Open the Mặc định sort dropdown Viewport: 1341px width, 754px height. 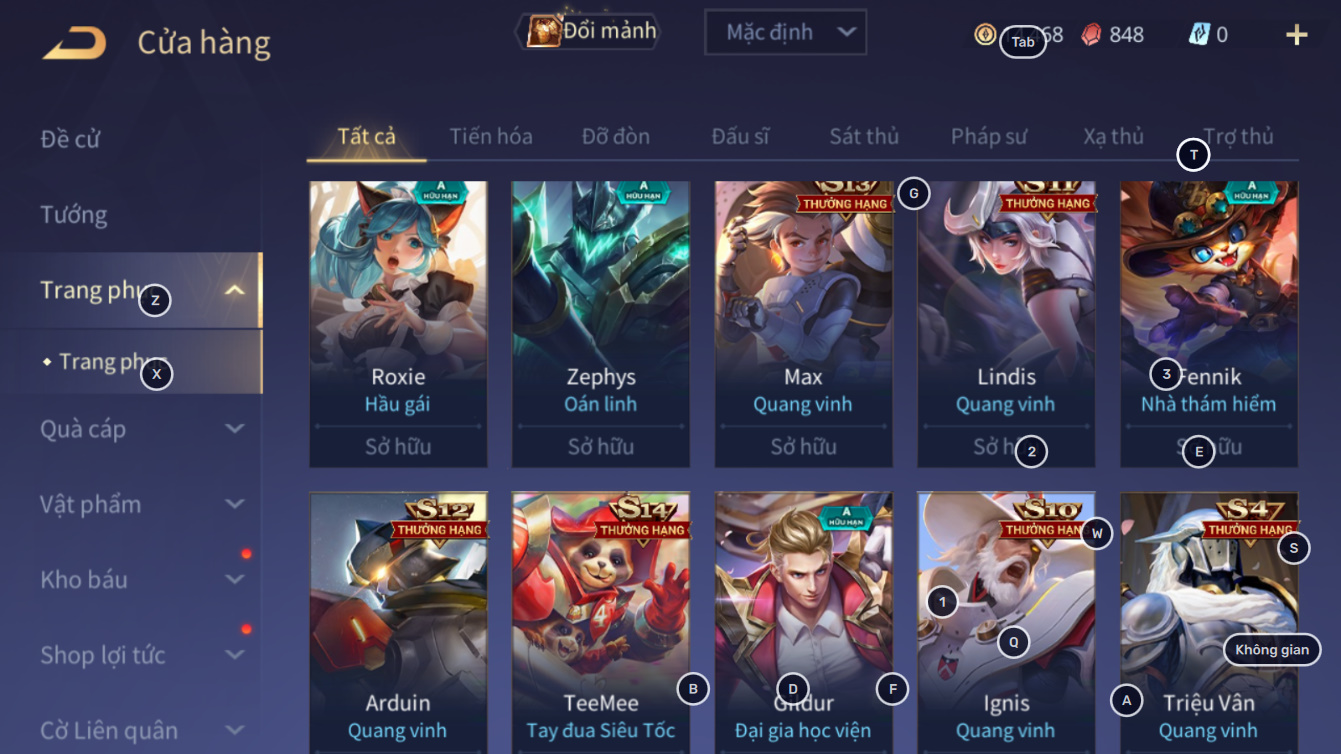785,32
